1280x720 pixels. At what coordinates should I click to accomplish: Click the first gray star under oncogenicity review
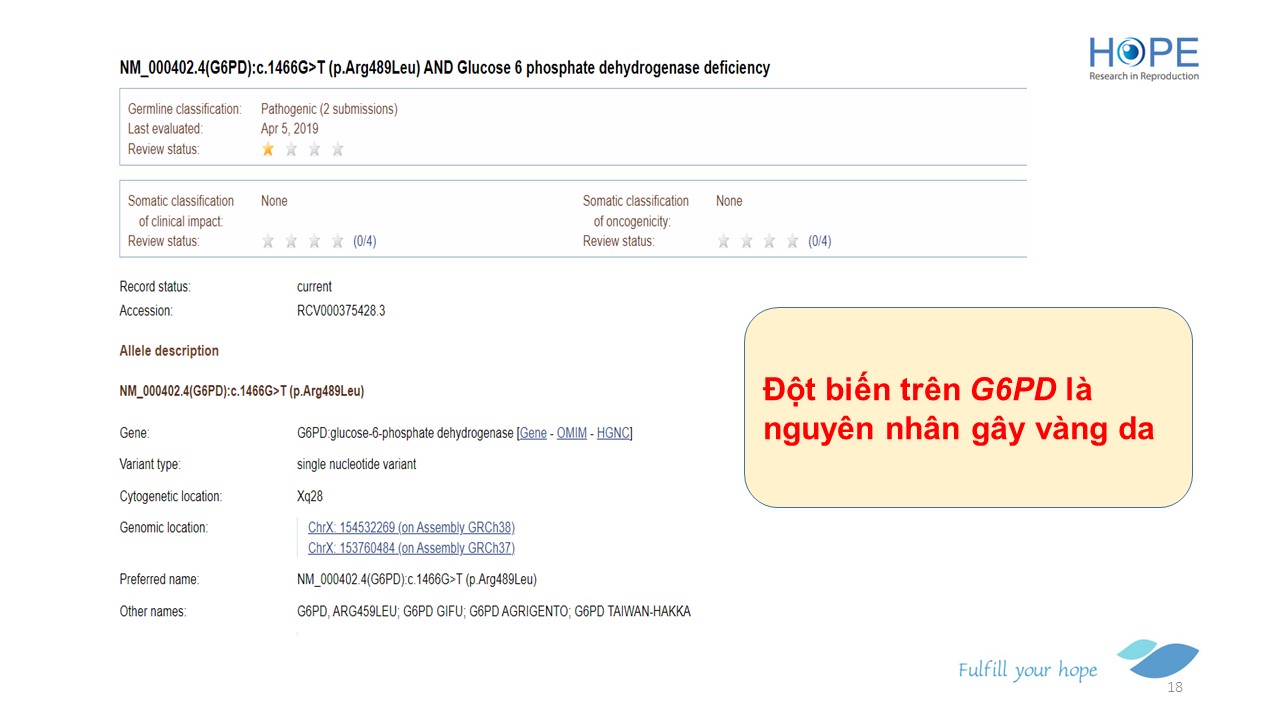723,241
